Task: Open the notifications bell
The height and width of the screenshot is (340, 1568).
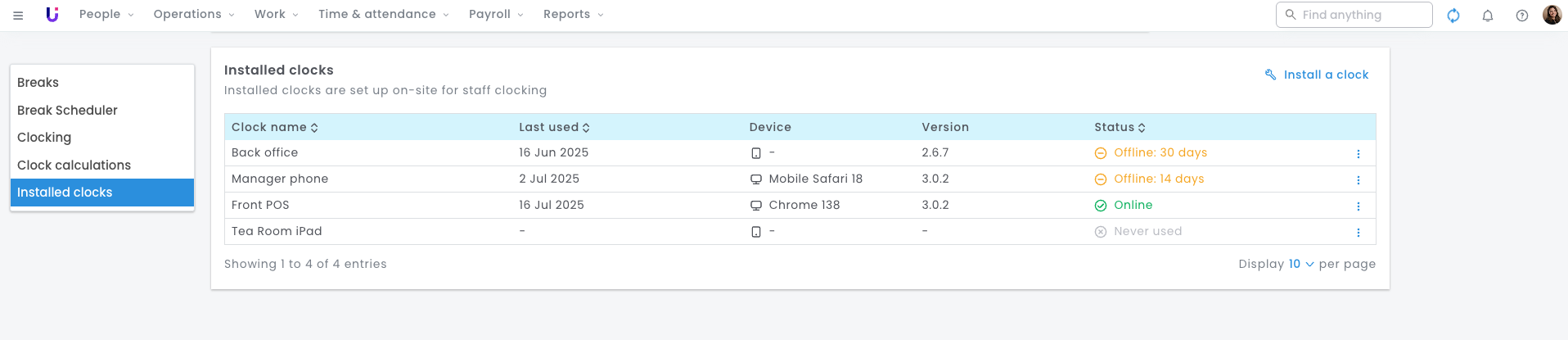Action: pos(1488,15)
